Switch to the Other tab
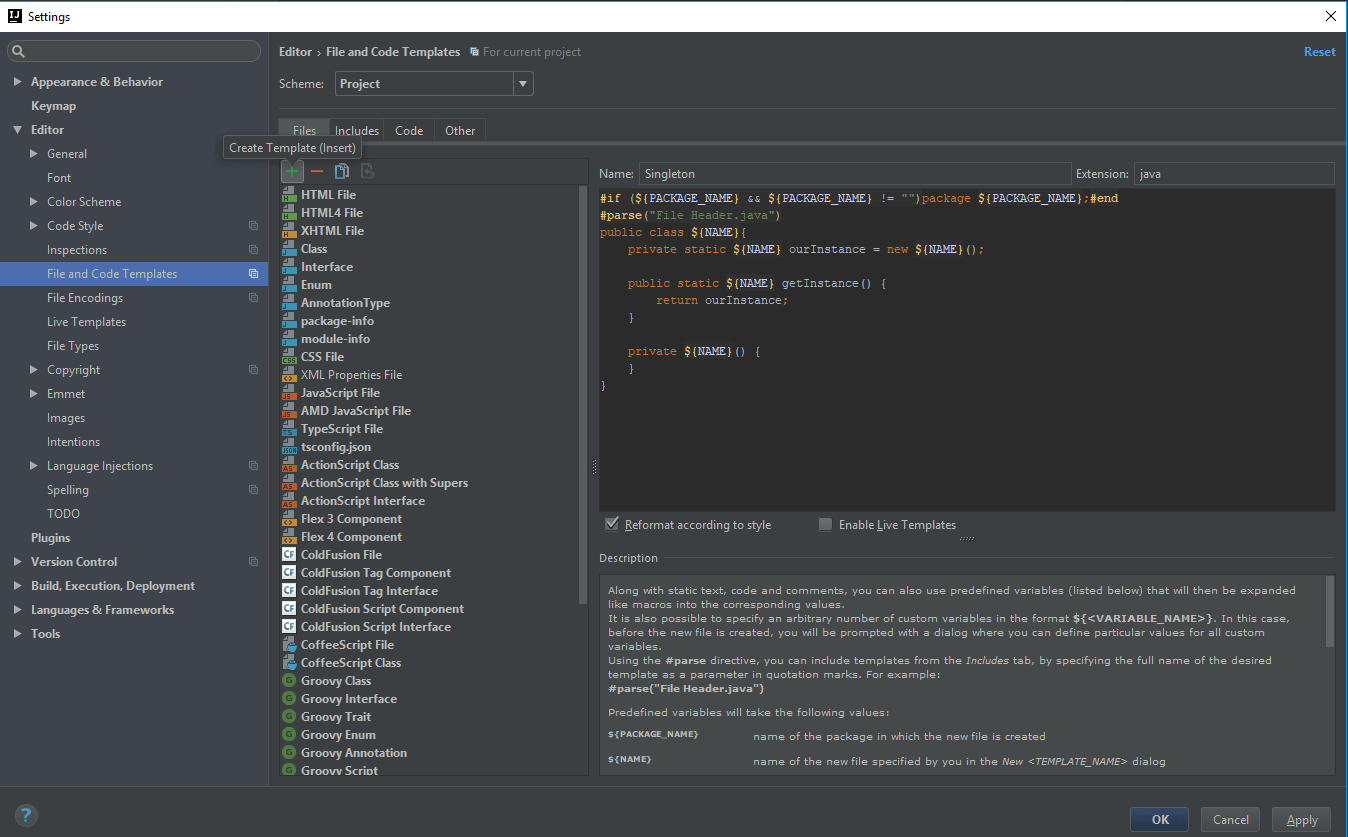Viewport: 1348px width, 837px height. [x=460, y=131]
